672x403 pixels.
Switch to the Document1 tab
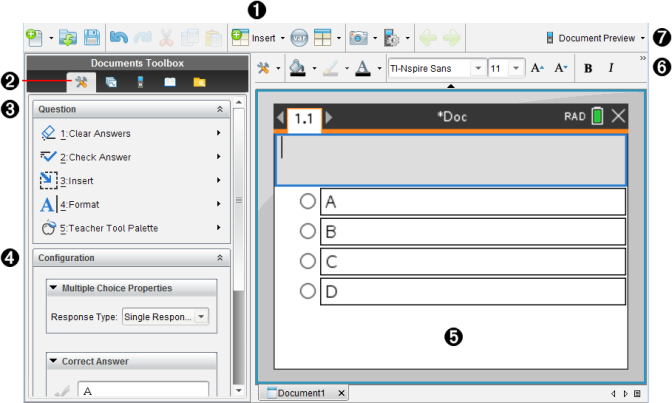coord(298,393)
